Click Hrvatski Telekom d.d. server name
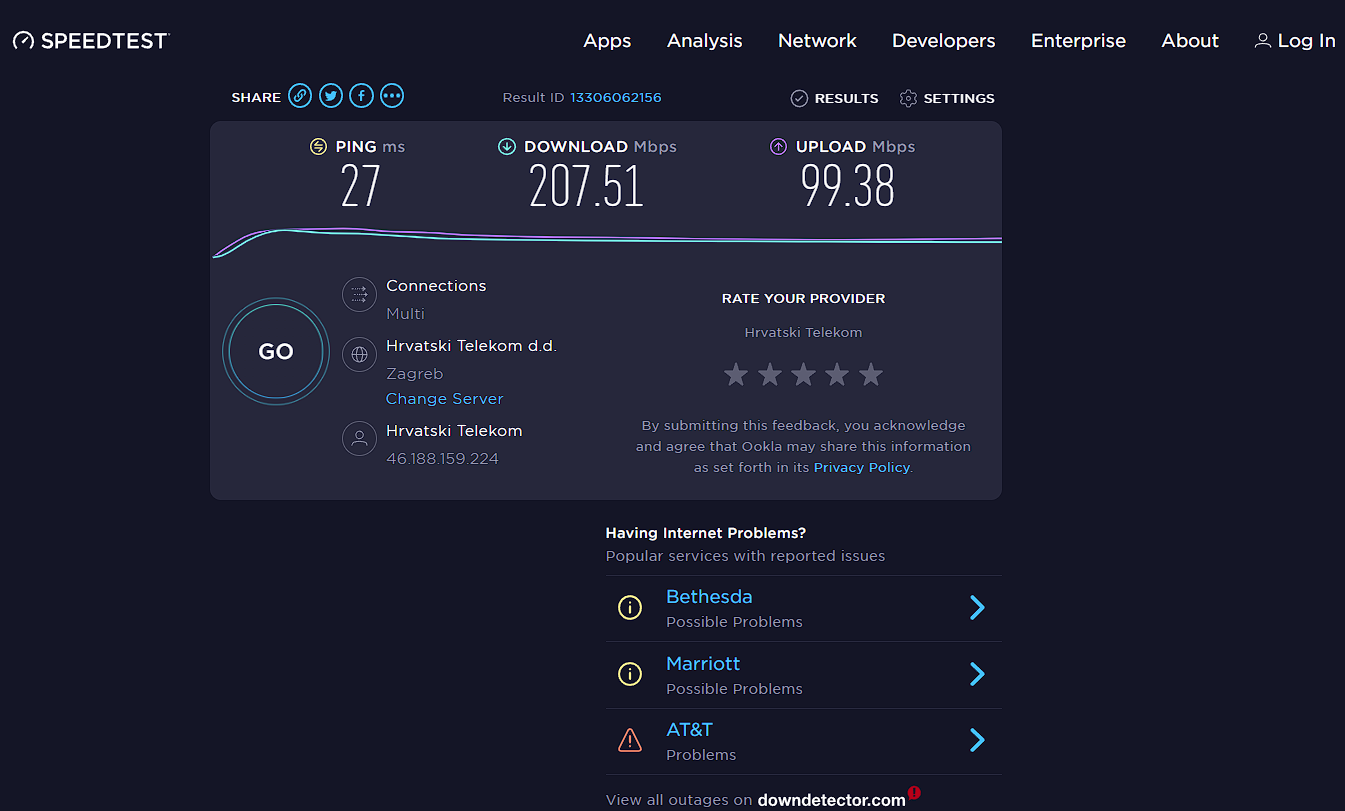 click(471, 346)
